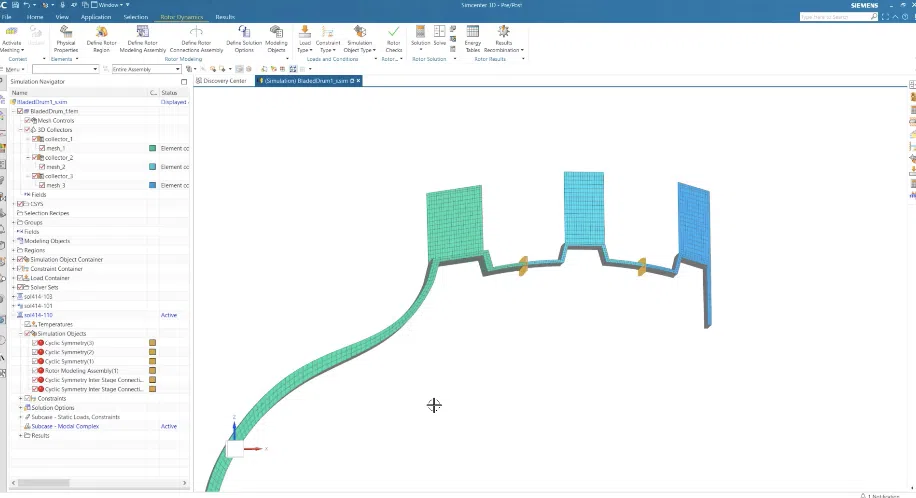Expand the Modeling Objects node
This screenshot has width=916, height=498.
point(13,241)
